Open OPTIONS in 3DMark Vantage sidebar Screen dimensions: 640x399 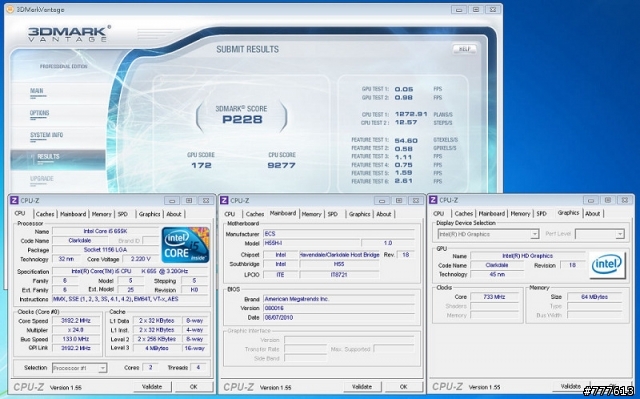tap(40, 113)
